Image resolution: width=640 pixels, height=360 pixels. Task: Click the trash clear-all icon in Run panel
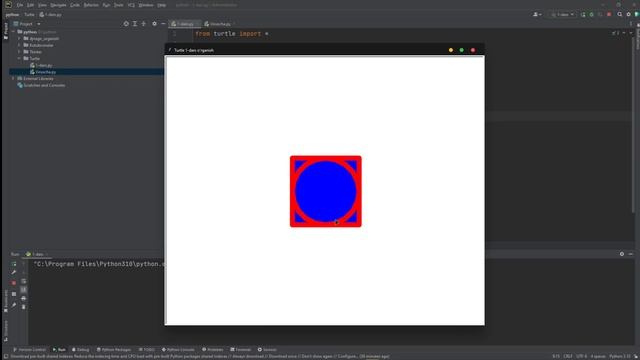(24, 307)
